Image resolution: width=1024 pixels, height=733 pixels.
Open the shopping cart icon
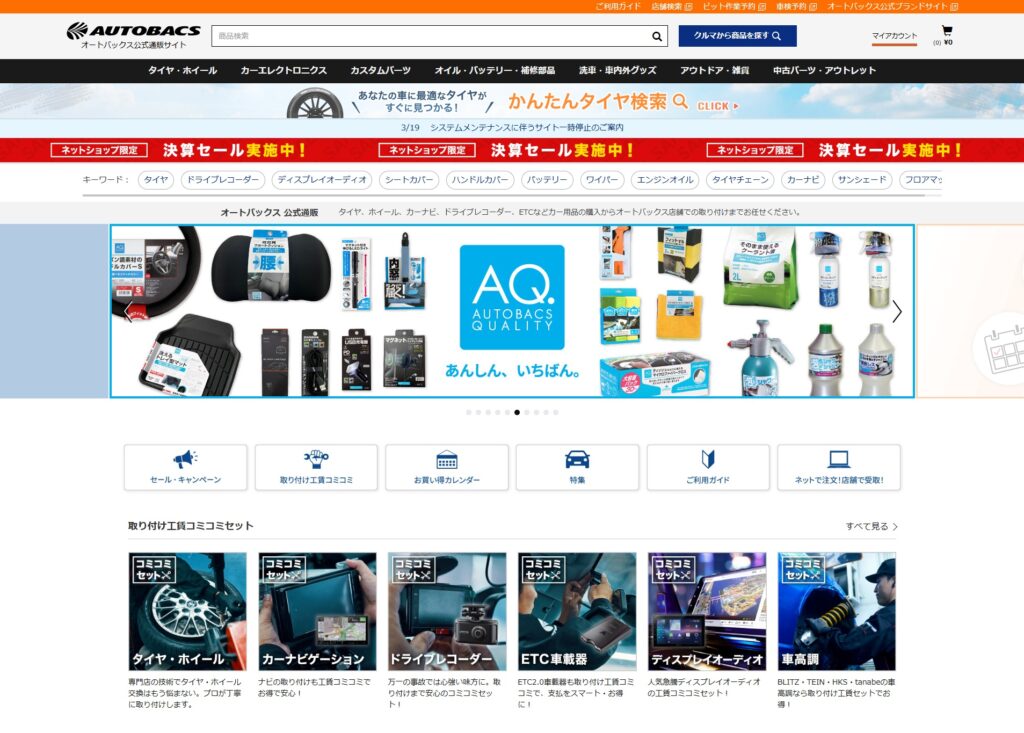(x=946, y=31)
